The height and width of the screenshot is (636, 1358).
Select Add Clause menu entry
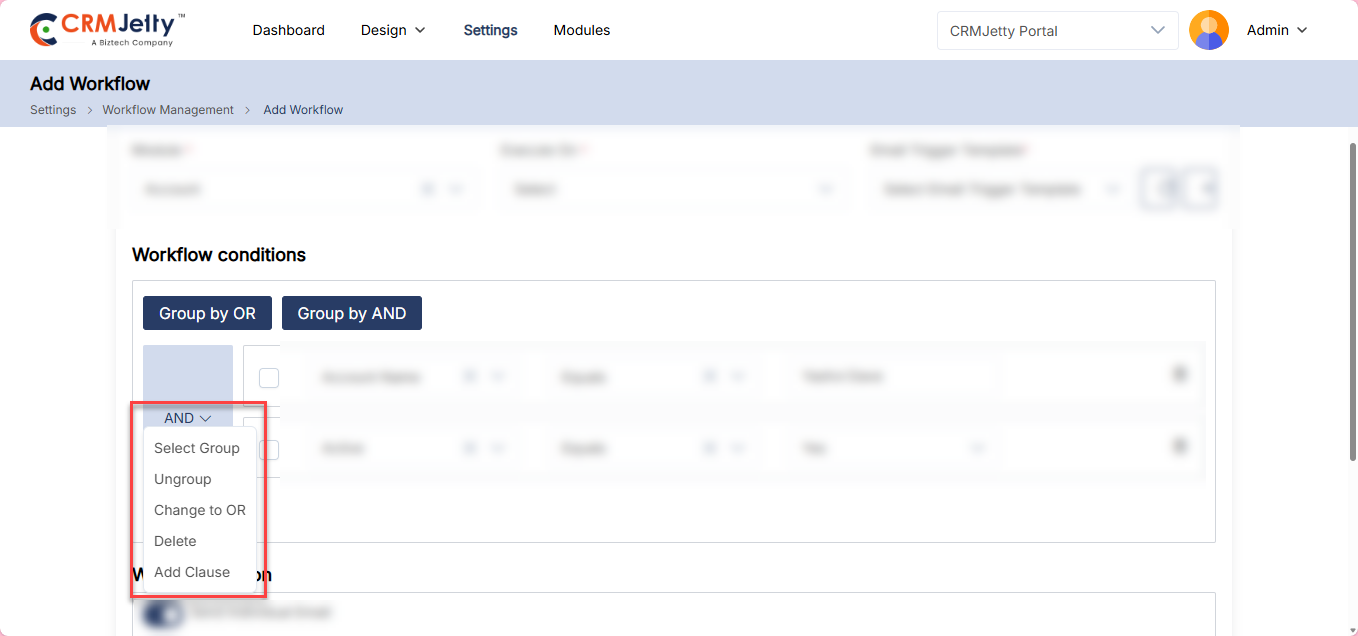[192, 572]
